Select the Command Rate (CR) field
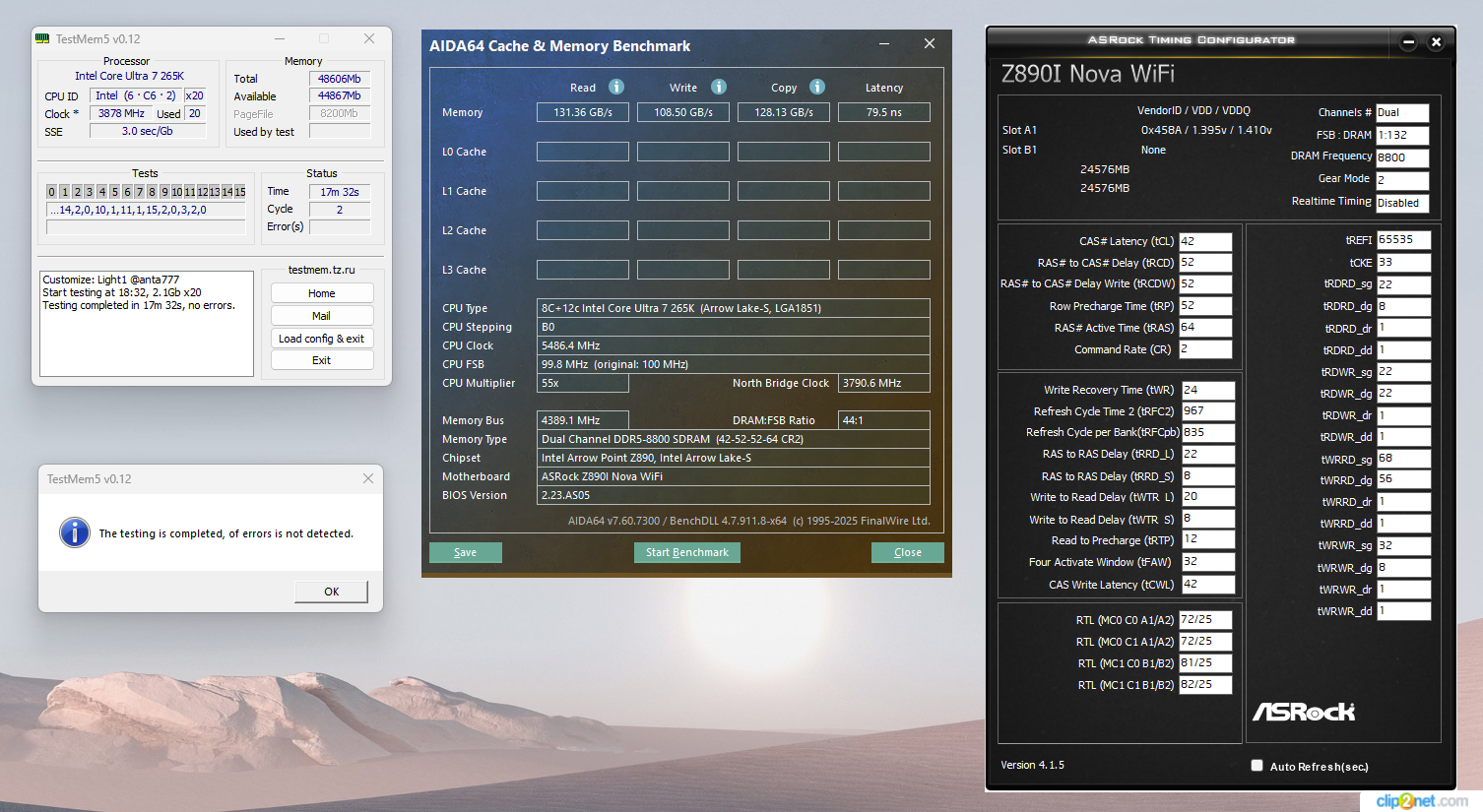The width and height of the screenshot is (1483, 812). tap(1206, 349)
